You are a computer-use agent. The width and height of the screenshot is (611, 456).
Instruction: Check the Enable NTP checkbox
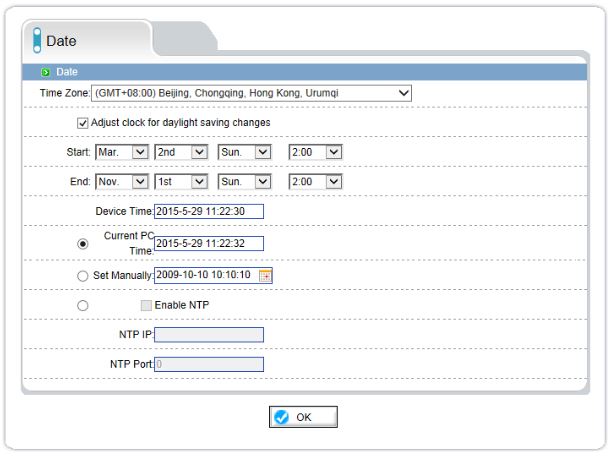tap(146, 306)
